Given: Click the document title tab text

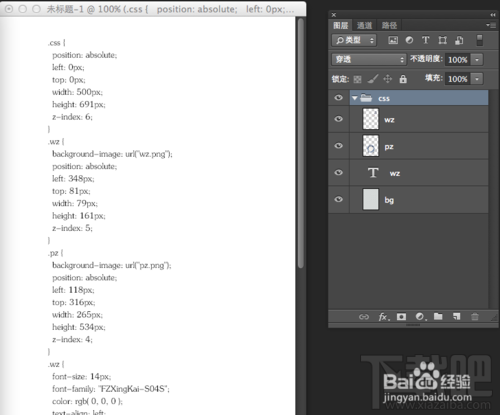Looking at the screenshot, I should click(170, 9).
